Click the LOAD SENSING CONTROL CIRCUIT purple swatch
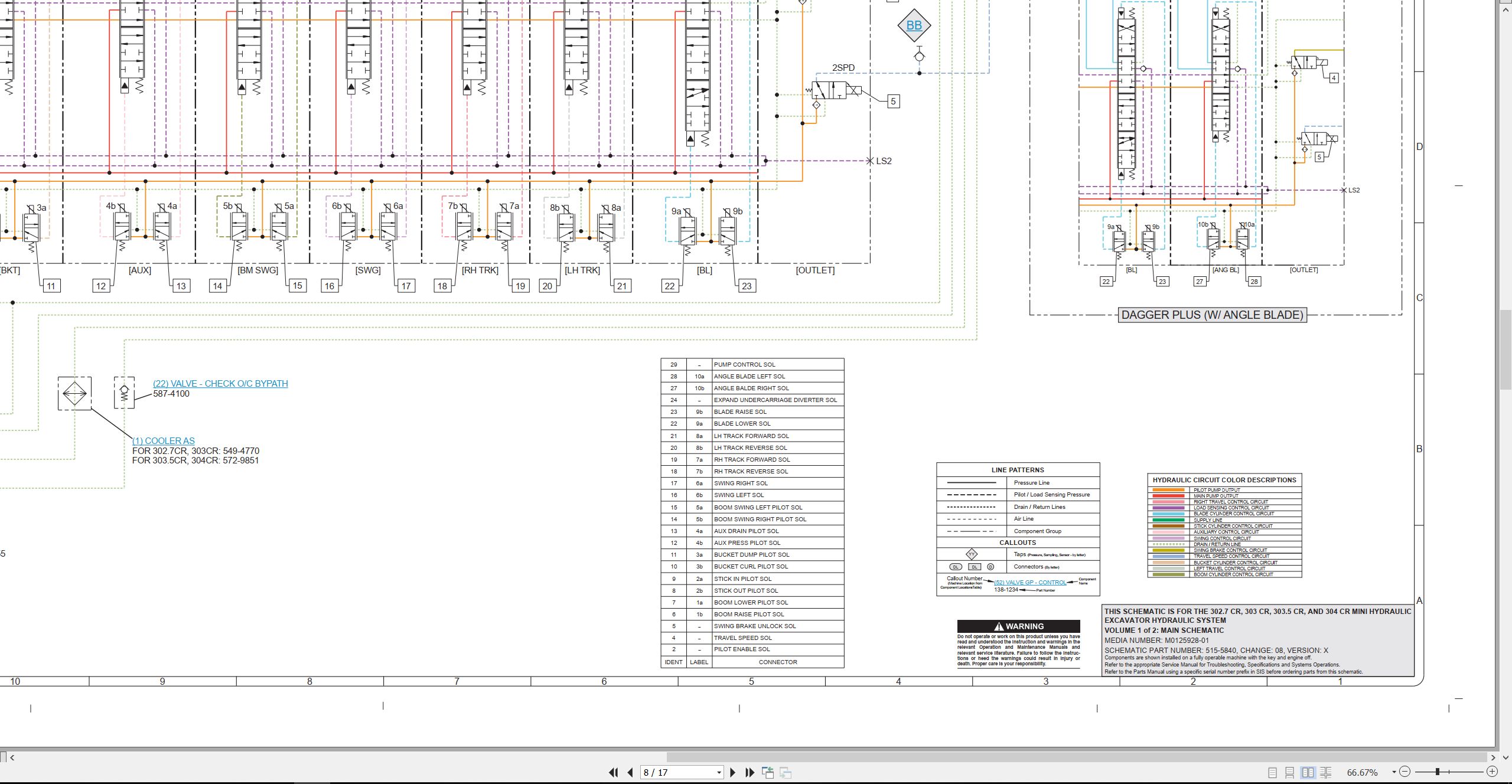 [x=1168, y=508]
